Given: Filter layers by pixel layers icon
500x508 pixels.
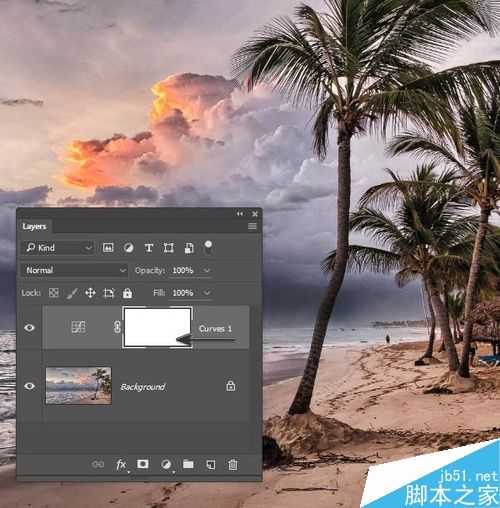Looking at the screenshot, I should coord(108,248).
